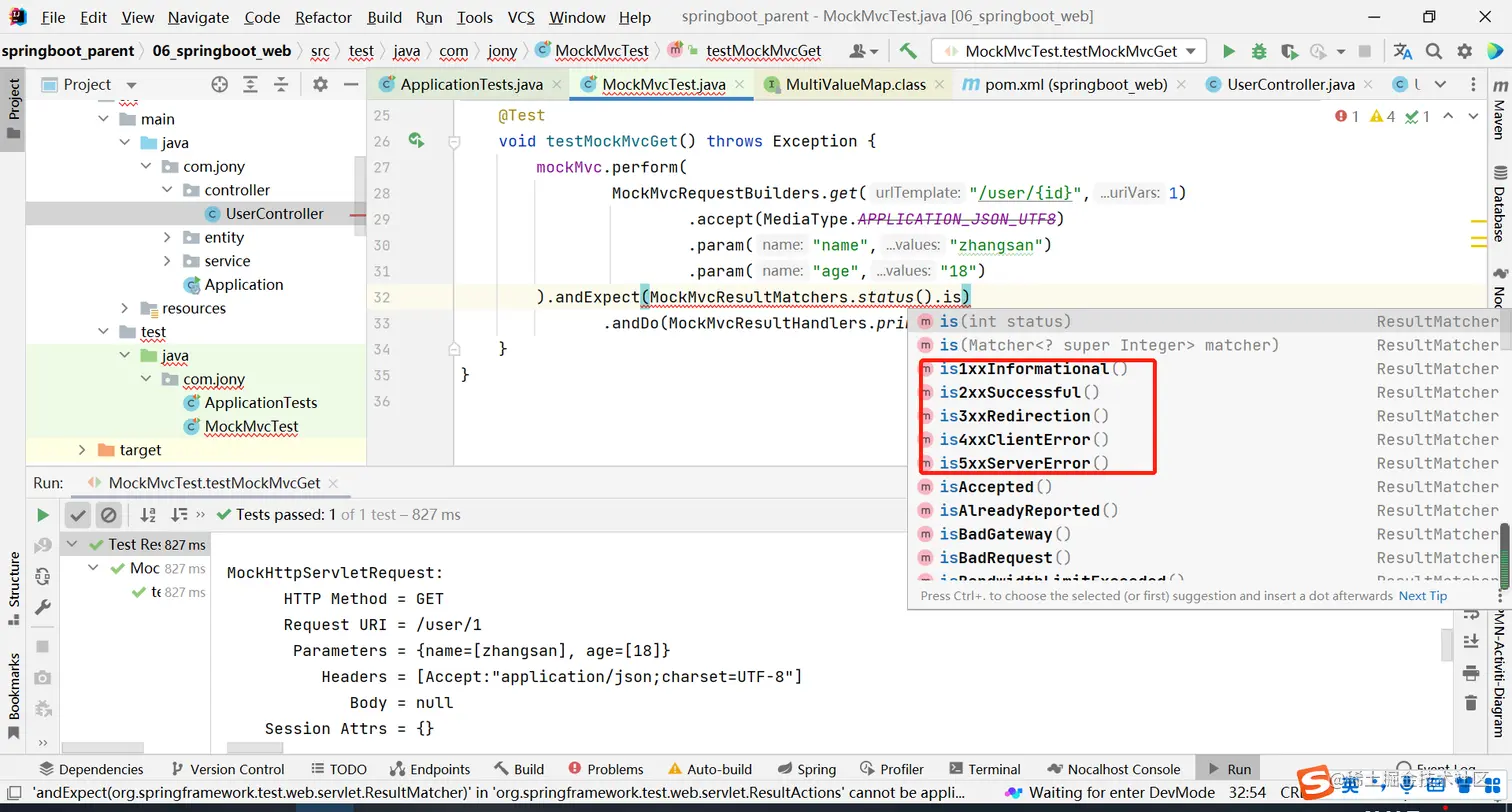Switch to pom.xml (springboot_web) tab
The height and width of the screenshot is (812, 1512).
point(1076,85)
